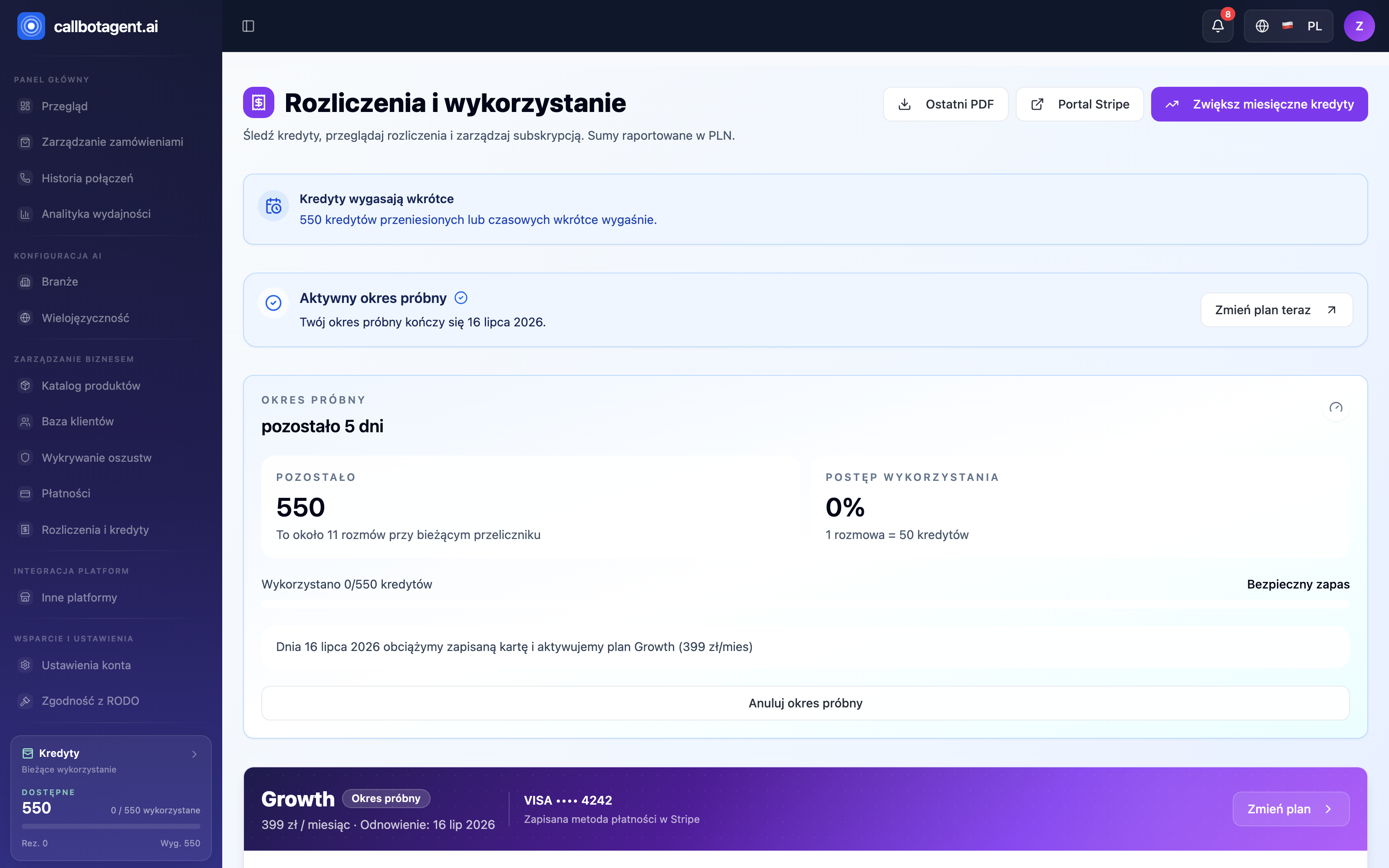Open the notifications bell

tap(1218, 26)
